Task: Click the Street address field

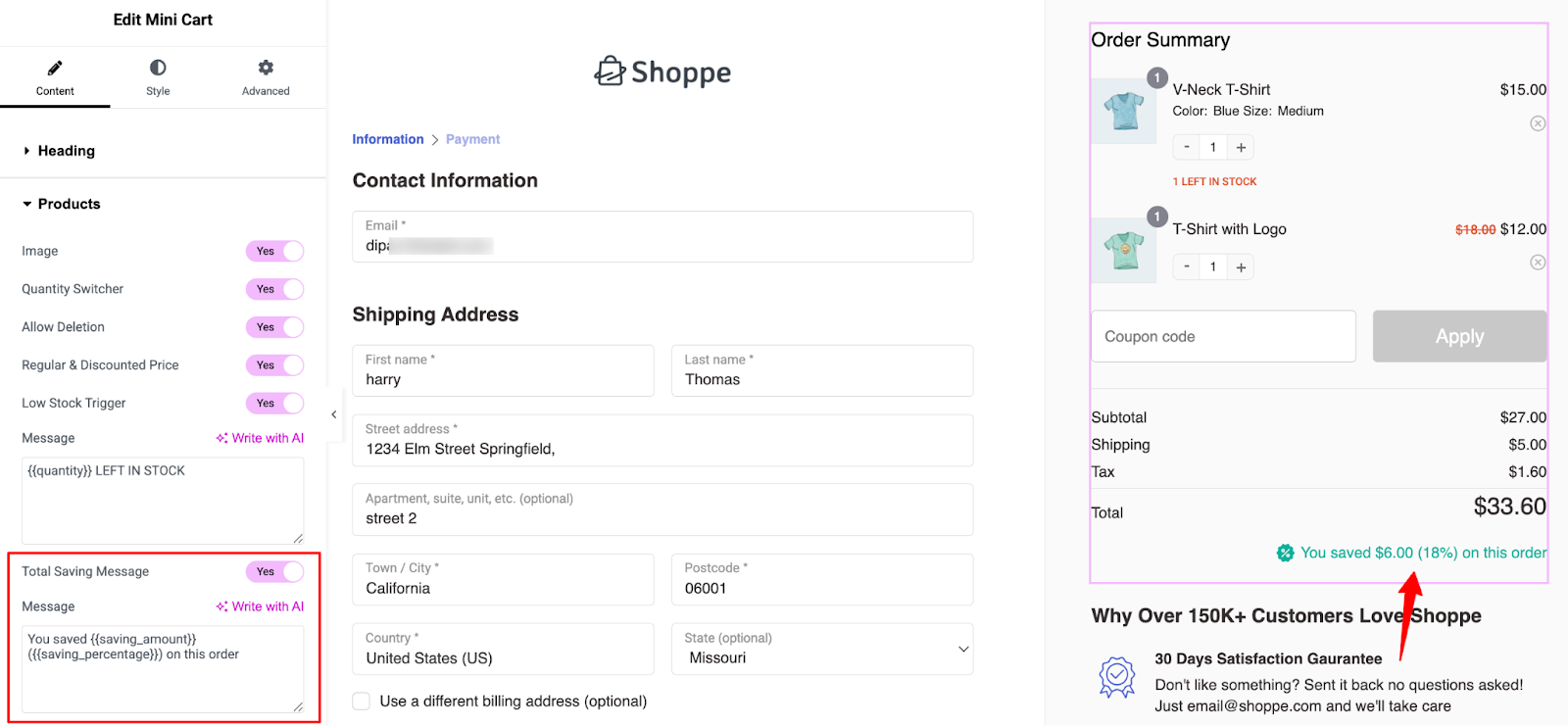Action: 662,440
